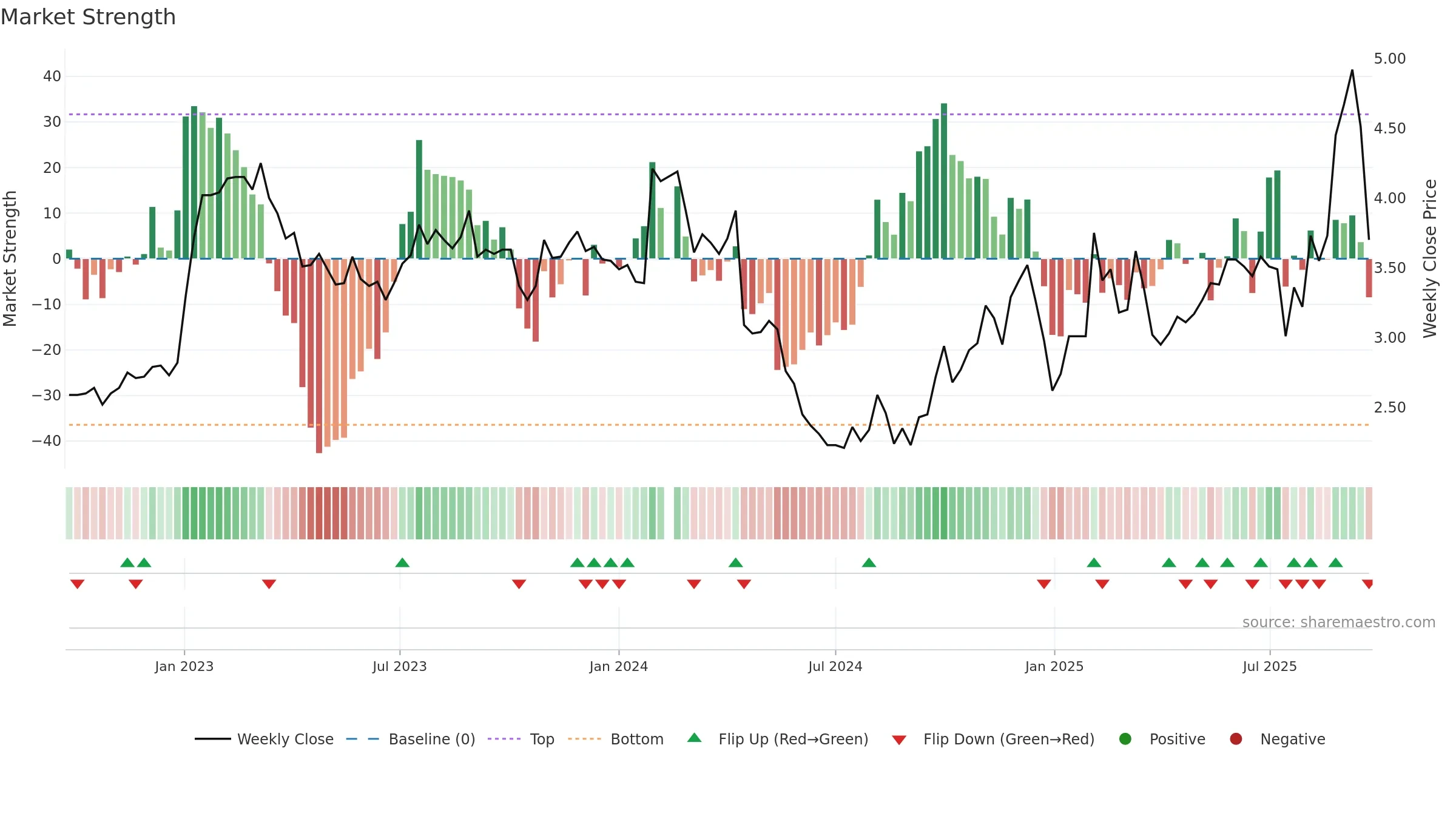Viewport: 1456px width, 819px height.
Task: Toggle the Positive legend entry
Action: [x=1162, y=739]
